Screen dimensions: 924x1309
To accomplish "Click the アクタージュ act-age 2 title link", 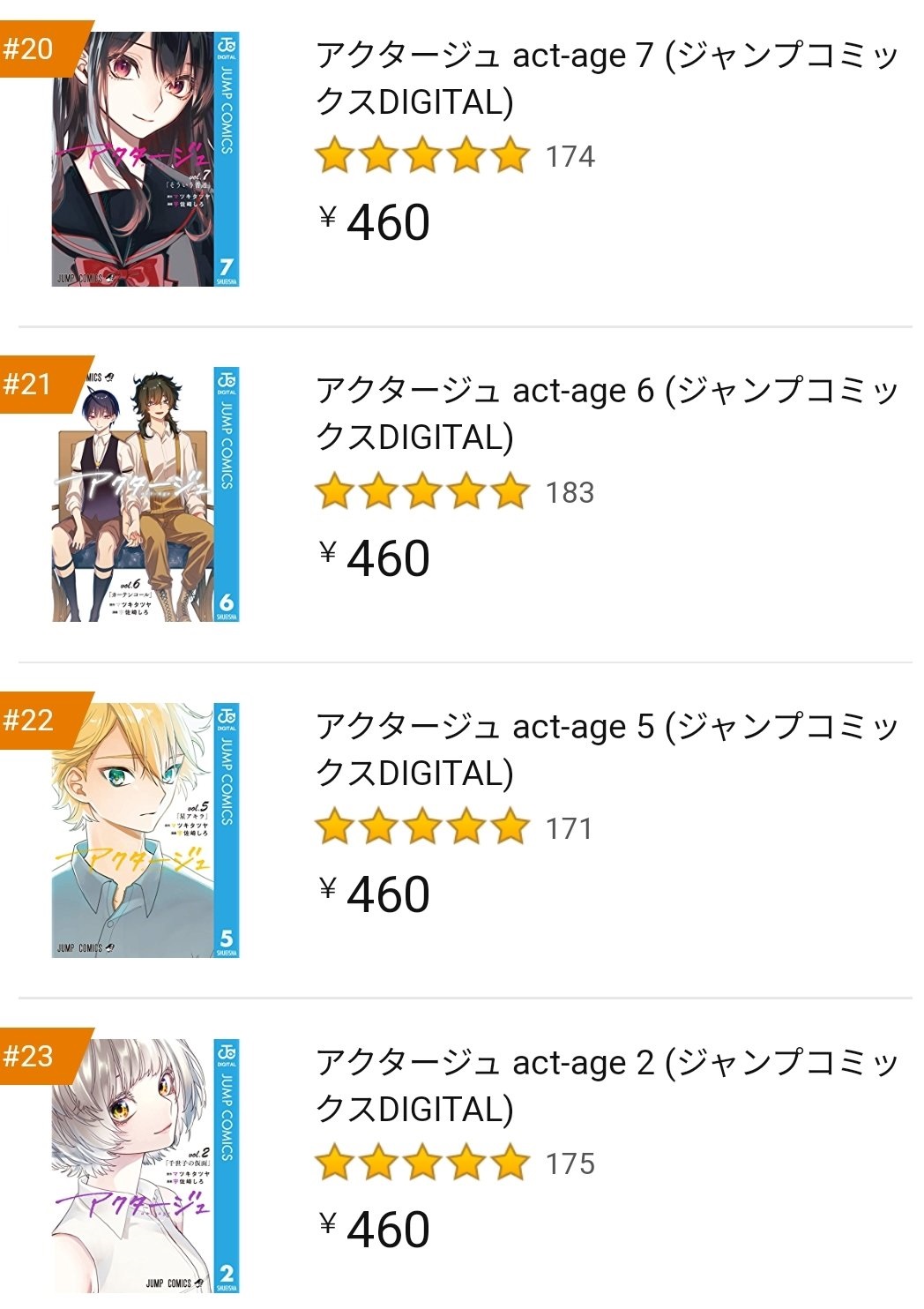I will (606, 1086).
